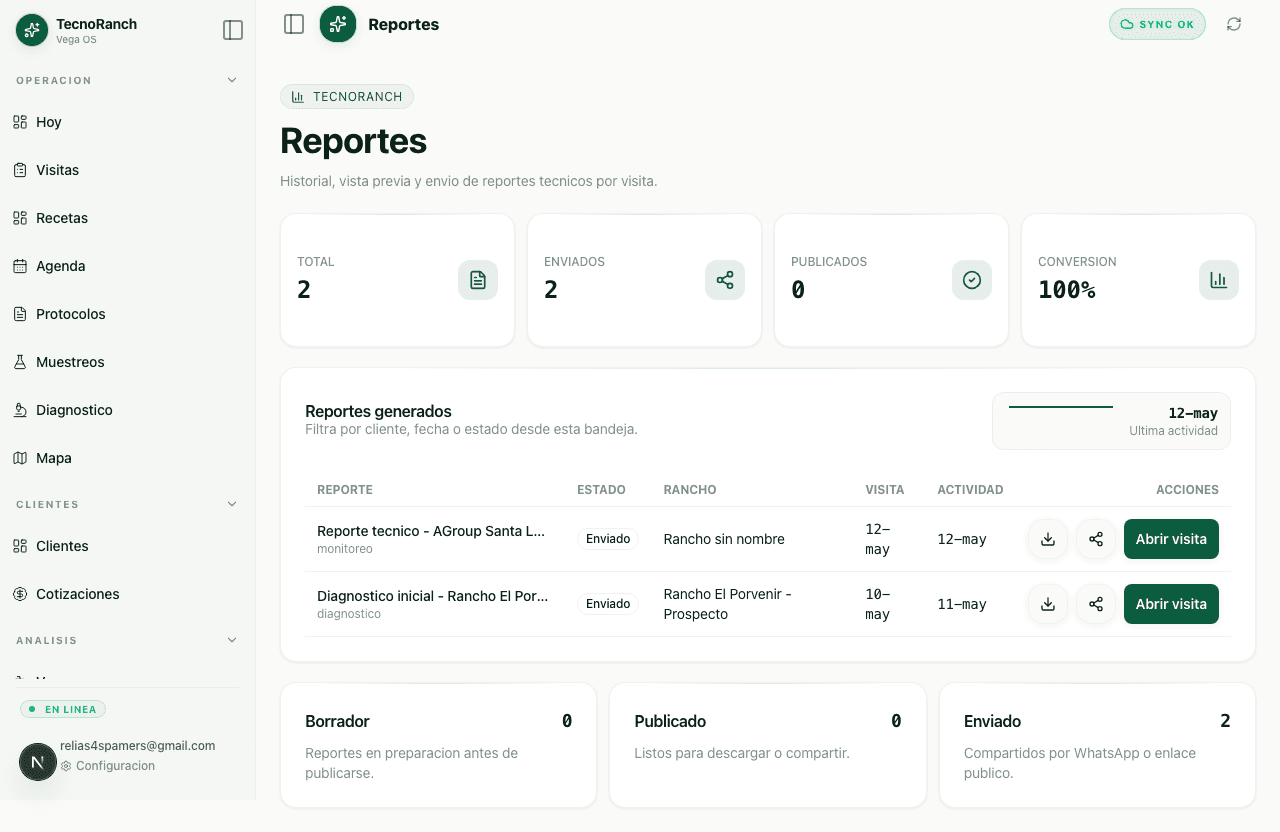This screenshot has width=1280, height=832.
Task: Click Enviado badge in Diagnostico inicial row
Action: pyautogui.click(x=608, y=604)
